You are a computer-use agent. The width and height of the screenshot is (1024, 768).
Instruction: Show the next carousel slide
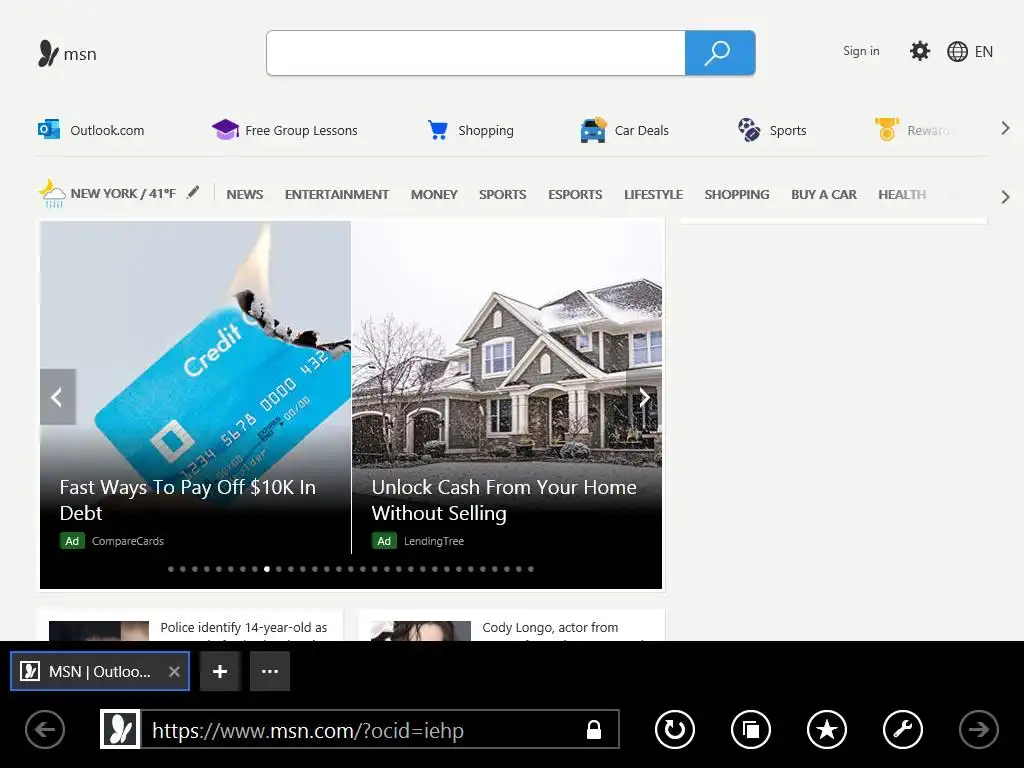pos(644,397)
